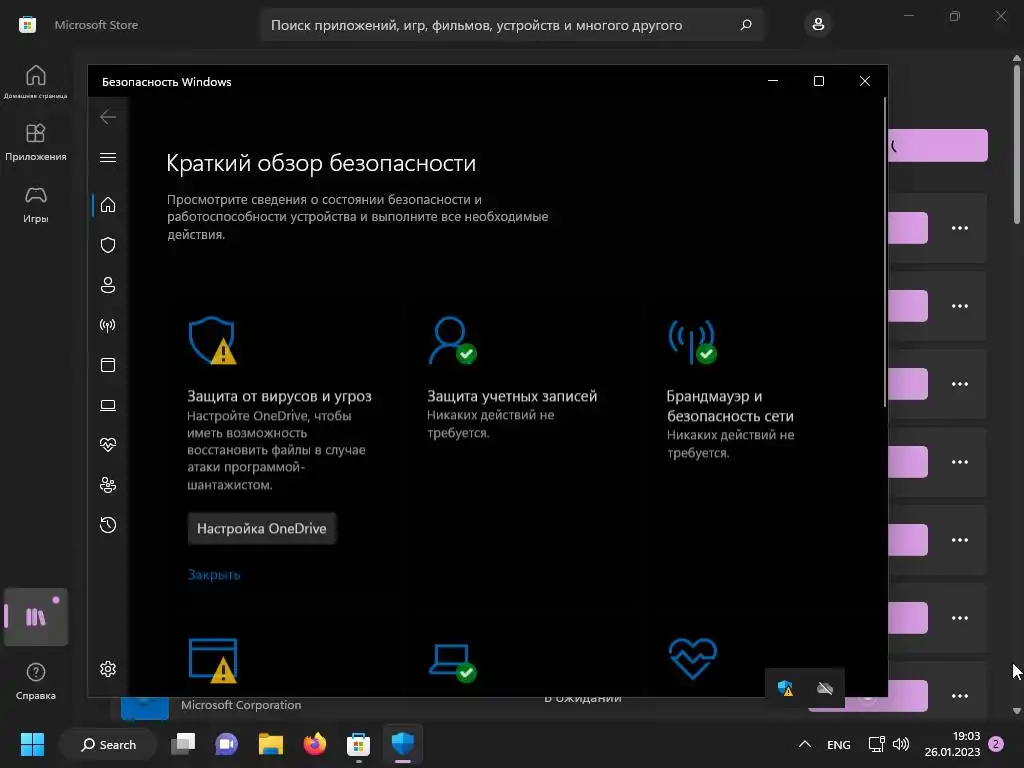Open Firefox on taskbar
Viewport: 1024px width, 768px height.
[315, 744]
